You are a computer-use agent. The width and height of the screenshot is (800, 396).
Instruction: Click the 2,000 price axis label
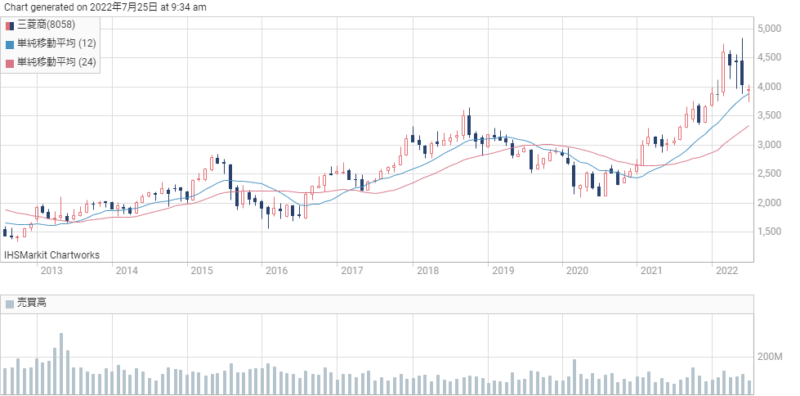coord(770,203)
